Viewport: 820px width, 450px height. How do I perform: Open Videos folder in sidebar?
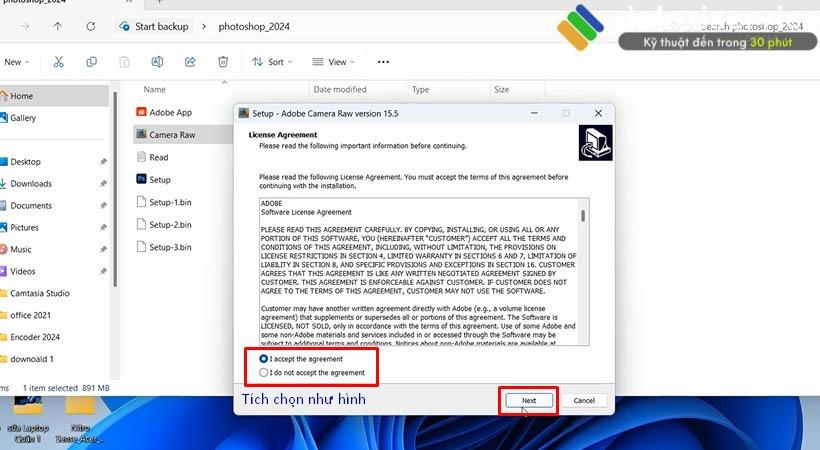22,272
